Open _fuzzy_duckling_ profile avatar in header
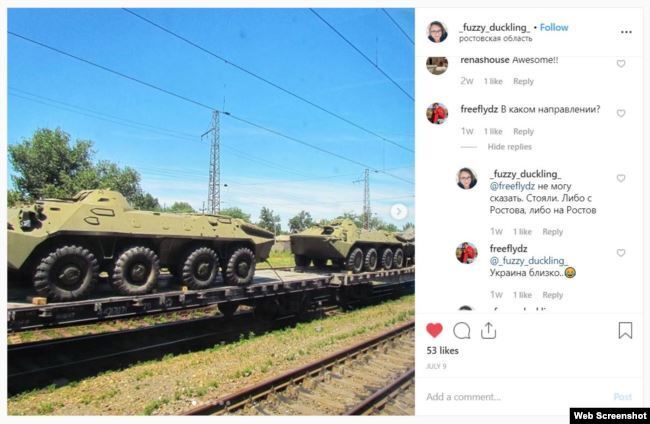650x424 pixels. pos(437,32)
